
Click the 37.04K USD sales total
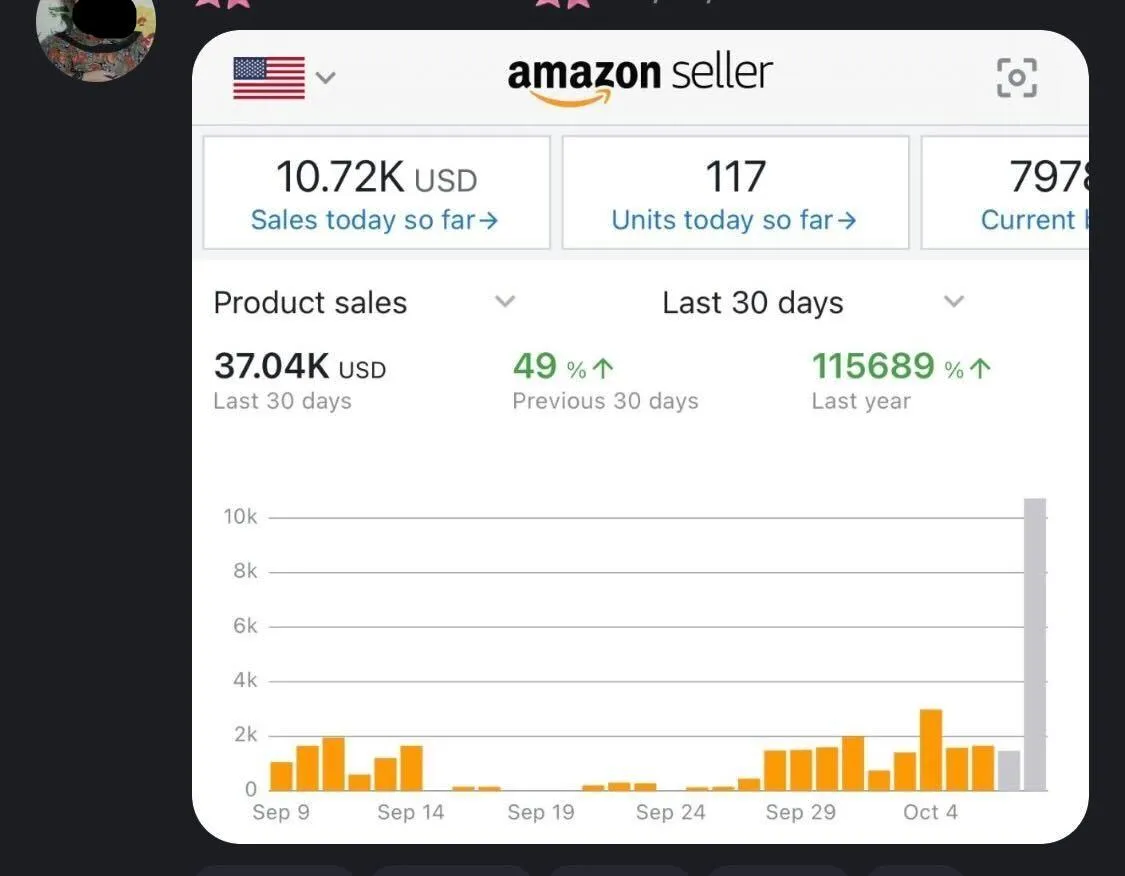pyautogui.click(x=299, y=367)
